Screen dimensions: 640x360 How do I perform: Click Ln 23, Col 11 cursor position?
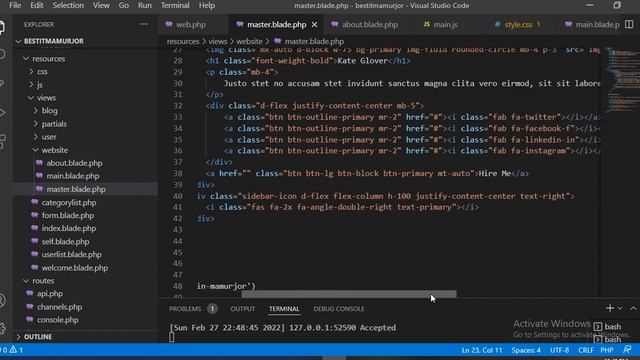point(482,350)
